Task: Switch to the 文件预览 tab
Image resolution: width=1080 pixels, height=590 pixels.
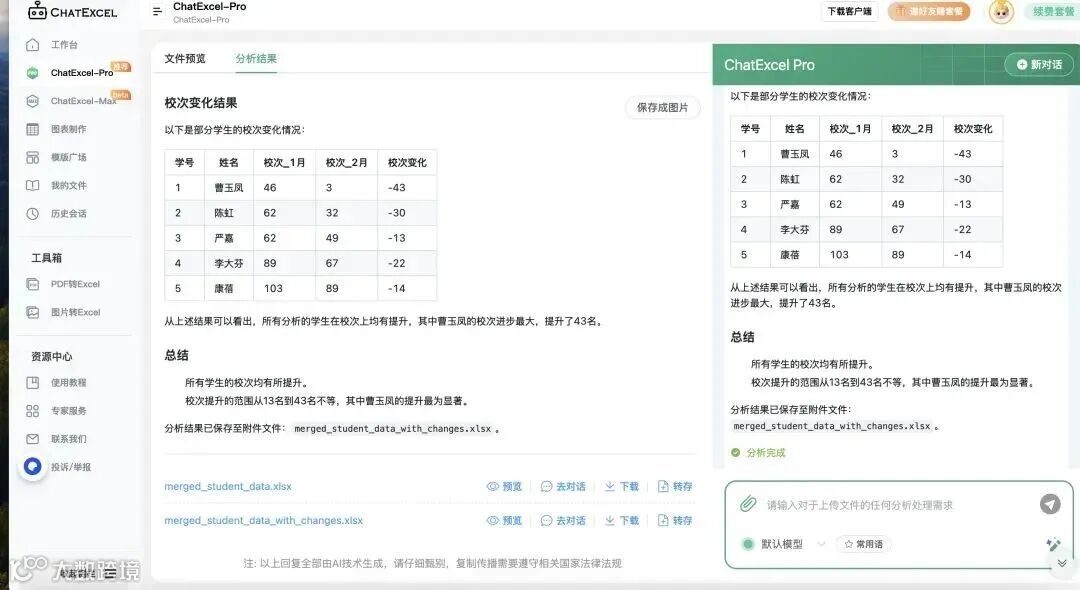Action: pos(185,59)
